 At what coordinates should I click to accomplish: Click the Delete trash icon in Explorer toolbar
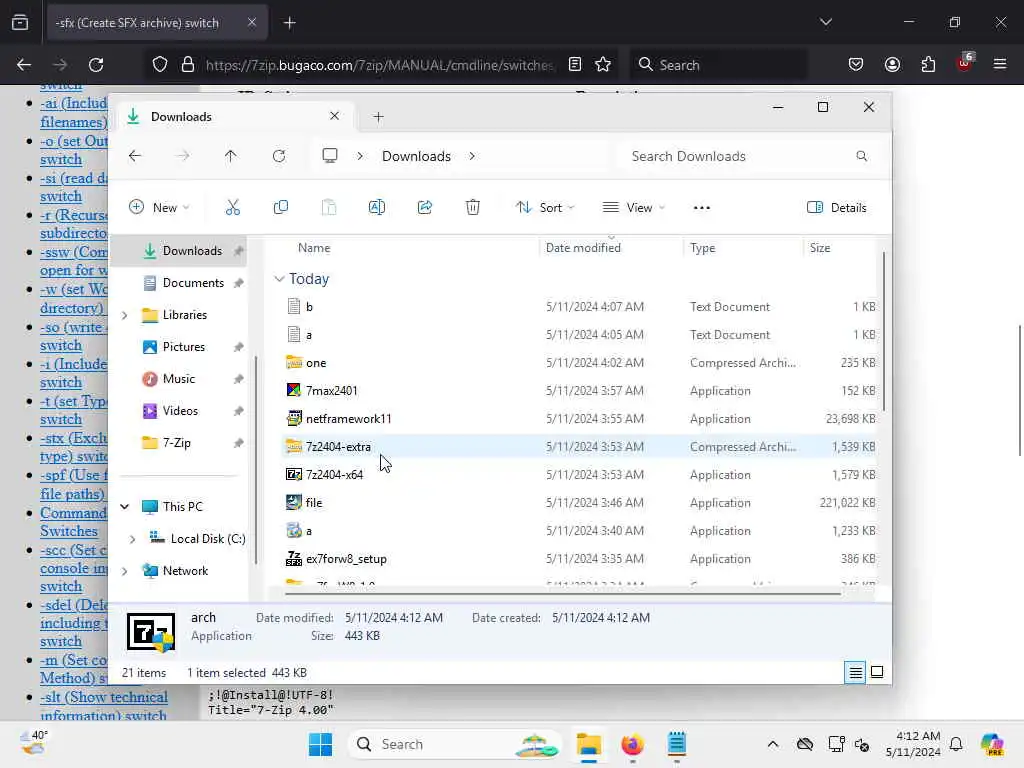pyautogui.click(x=473, y=208)
